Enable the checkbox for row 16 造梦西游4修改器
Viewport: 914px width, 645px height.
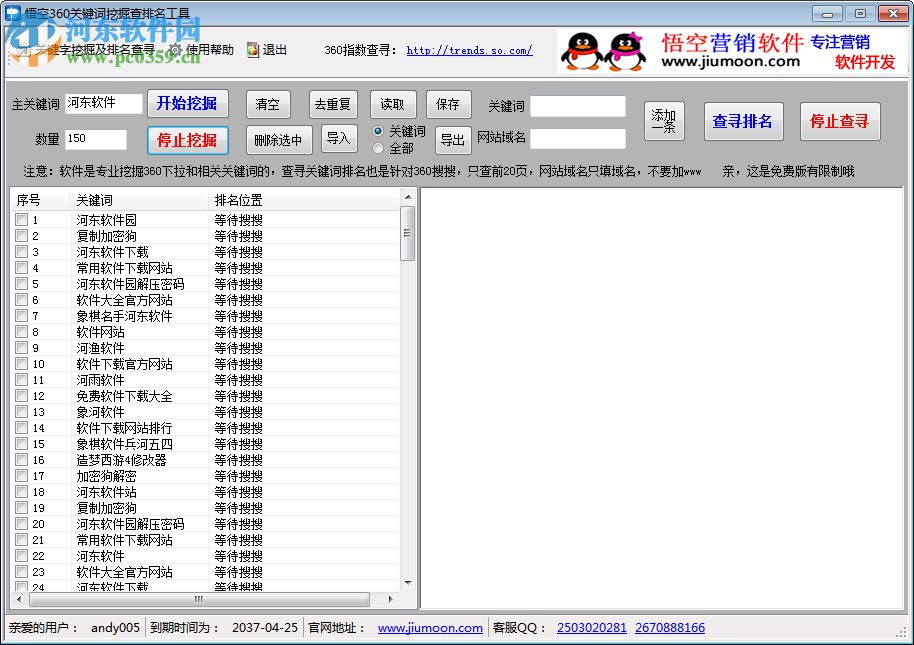tap(21, 460)
